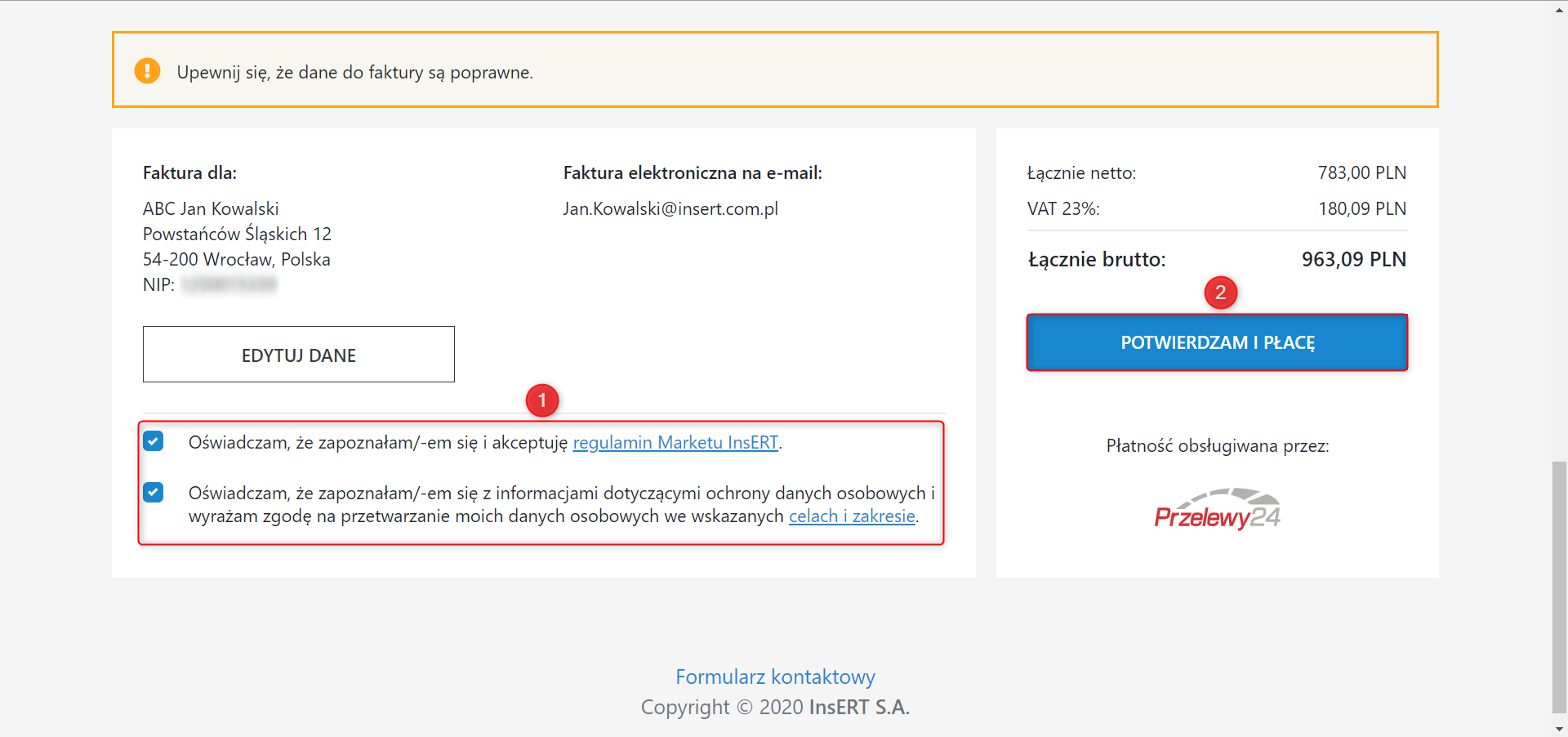Click the EDYTUJ DANE button

pyautogui.click(x=298, y=355)
